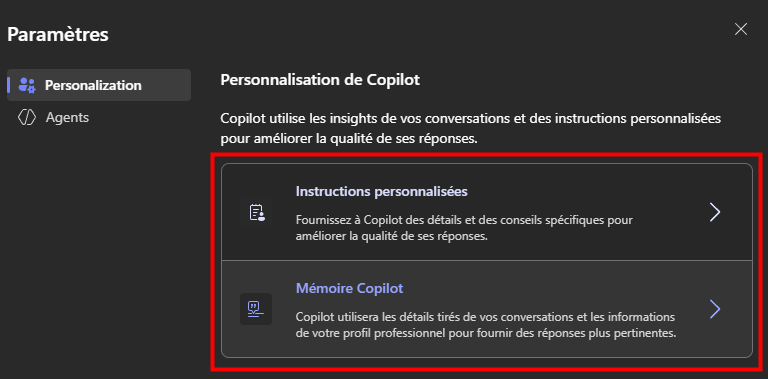The width and height of the screenshot is (768, 379).
Task: Expand Mémoire Copilot using its chevron arrow
Action: 715,309
